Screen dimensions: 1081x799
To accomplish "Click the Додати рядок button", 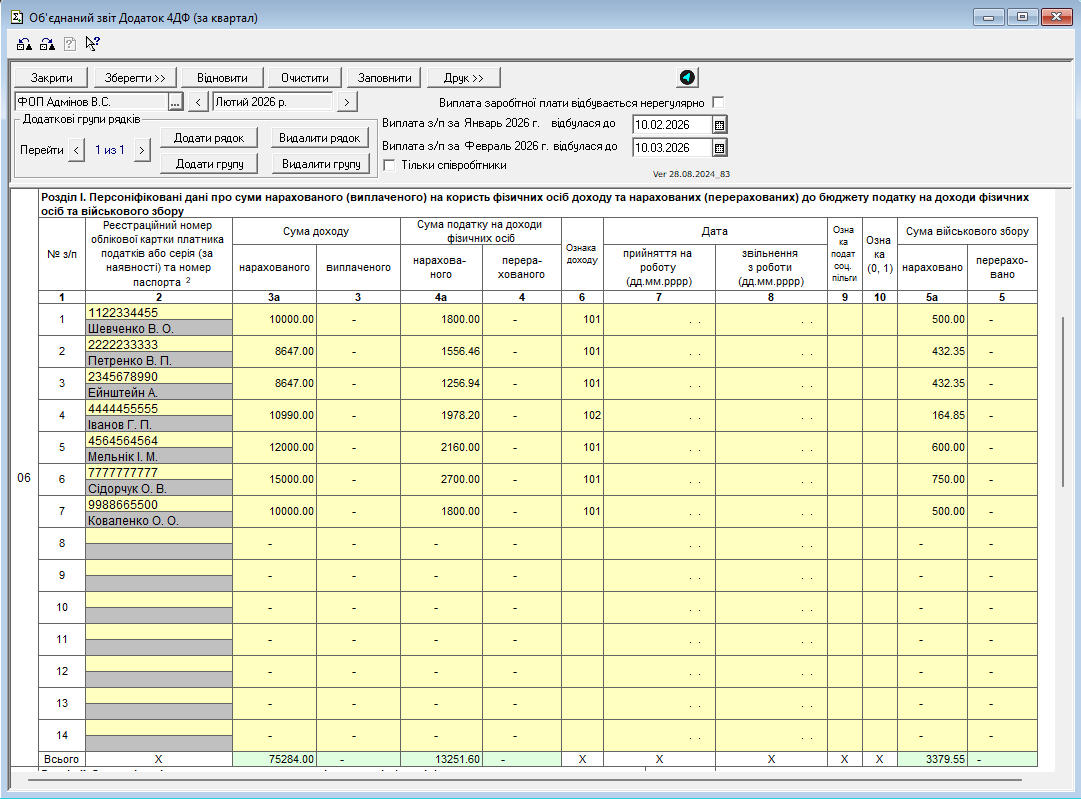I will tap(209, 138).
